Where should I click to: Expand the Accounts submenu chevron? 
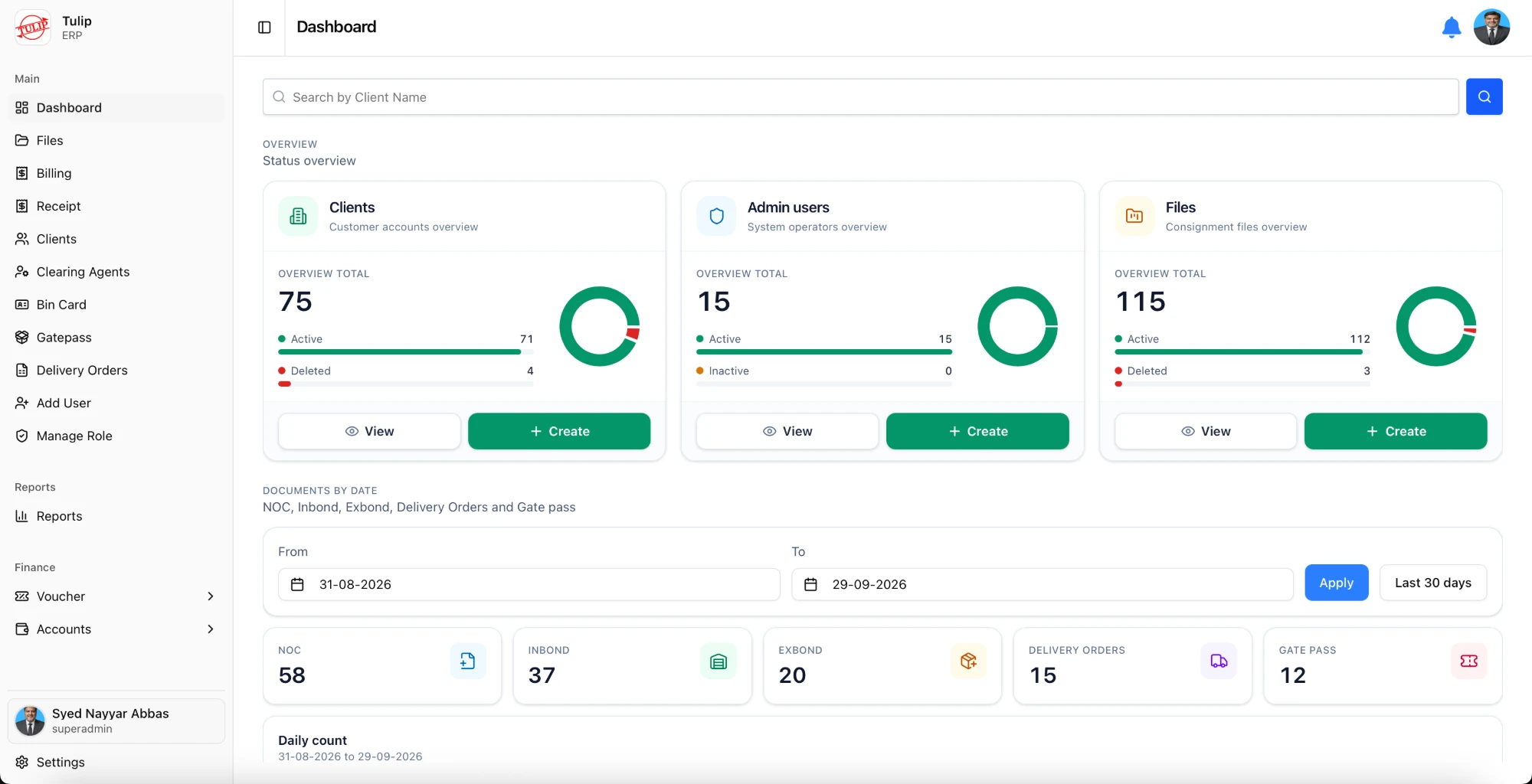[211, 629]
